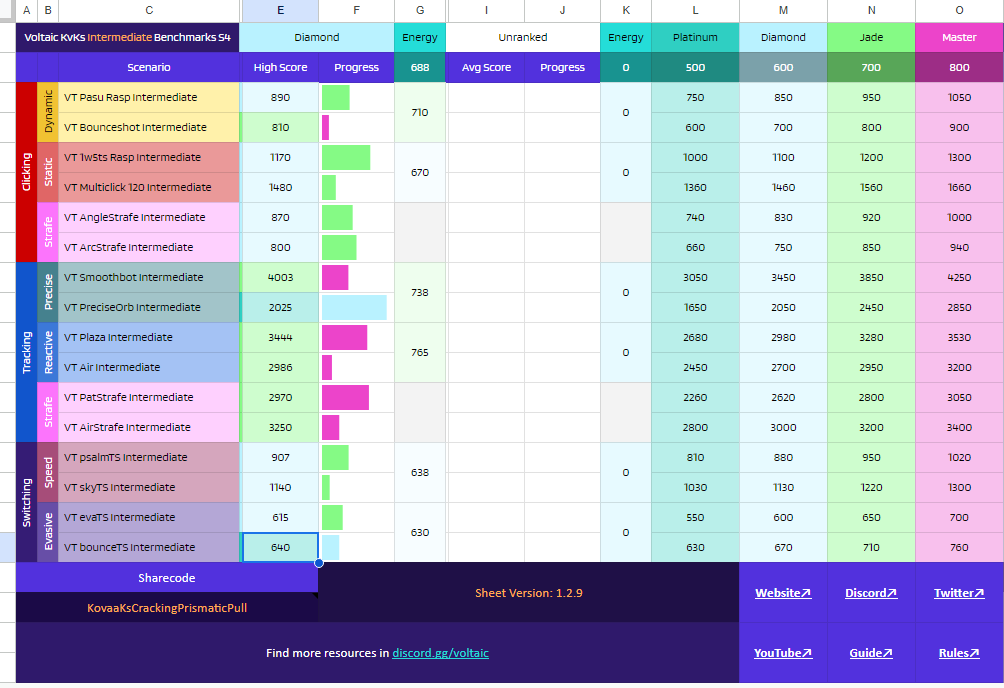Viewport: 1004px width, 688px height.
Task: Select column K header
Action: click(x=626, y=10)
